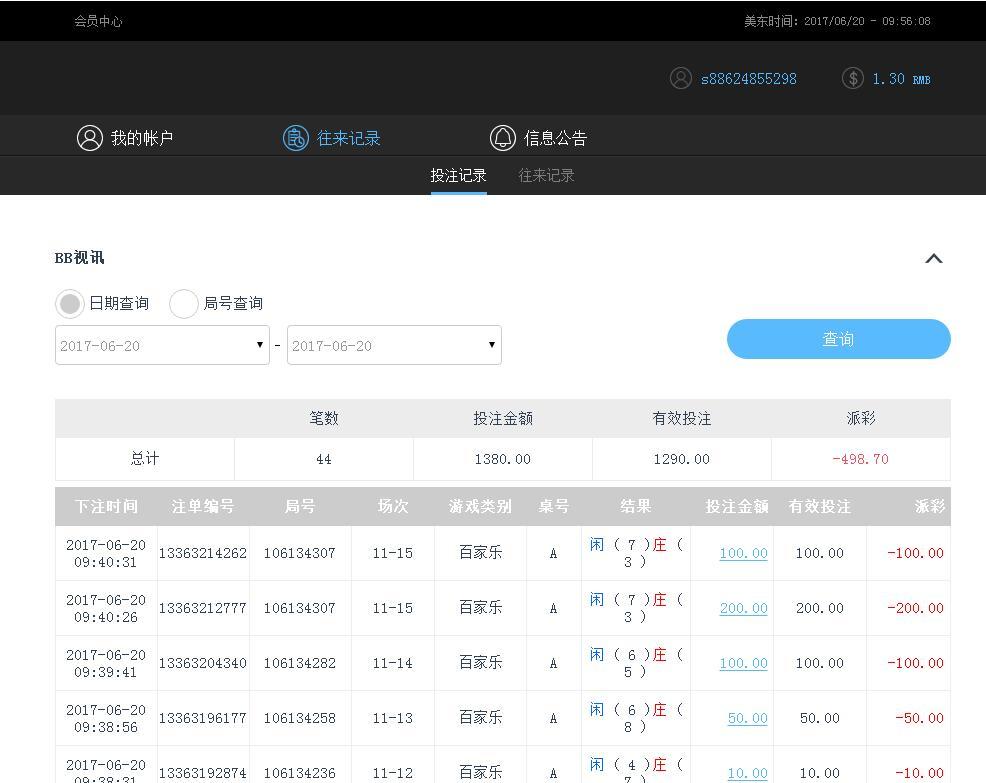Open the 100.00 bet link for order 13363214262
This screenshot has width=986, height=783.
click(743, 553)
